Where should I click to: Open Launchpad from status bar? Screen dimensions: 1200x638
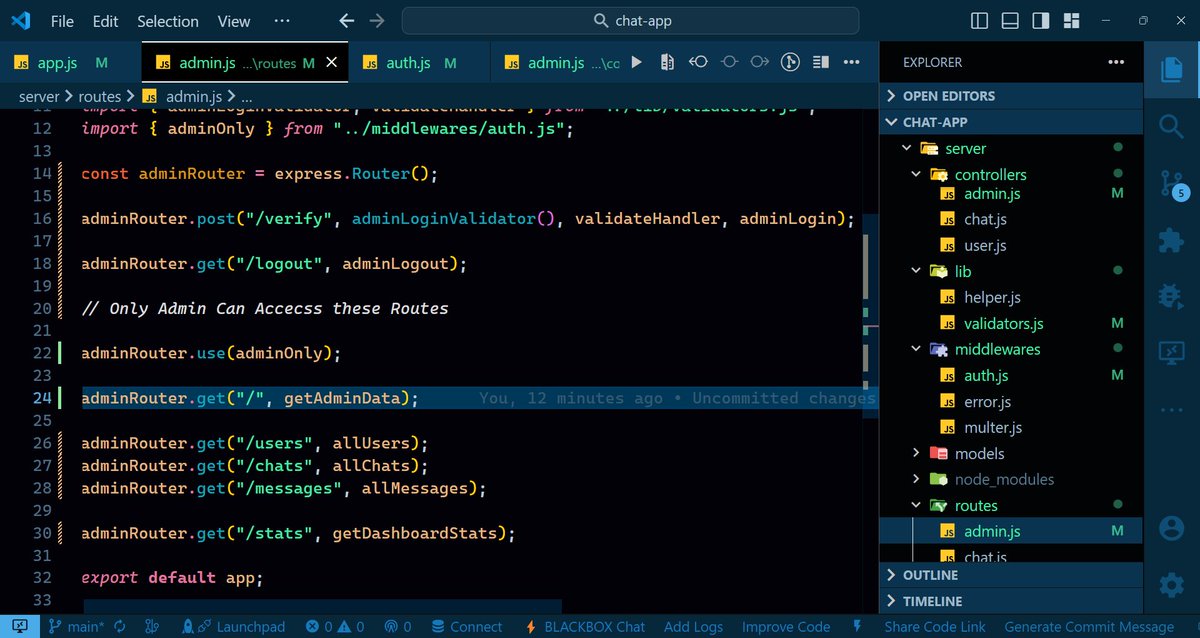tap(233, 626)
